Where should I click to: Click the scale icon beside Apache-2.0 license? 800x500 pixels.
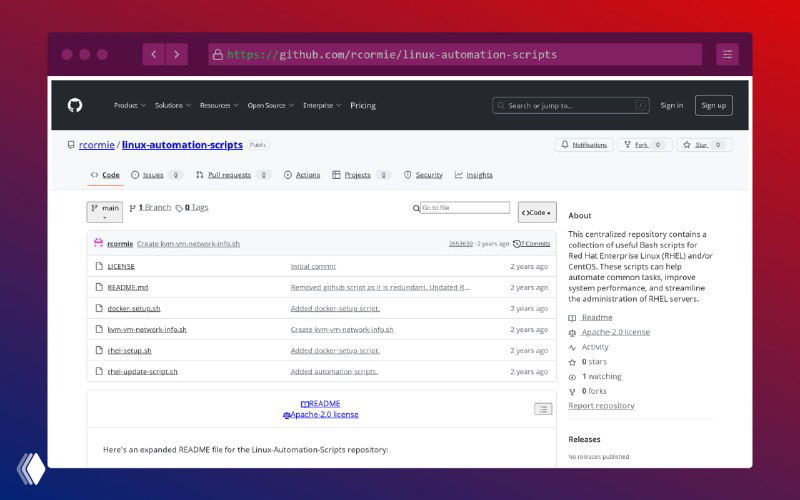572,333
